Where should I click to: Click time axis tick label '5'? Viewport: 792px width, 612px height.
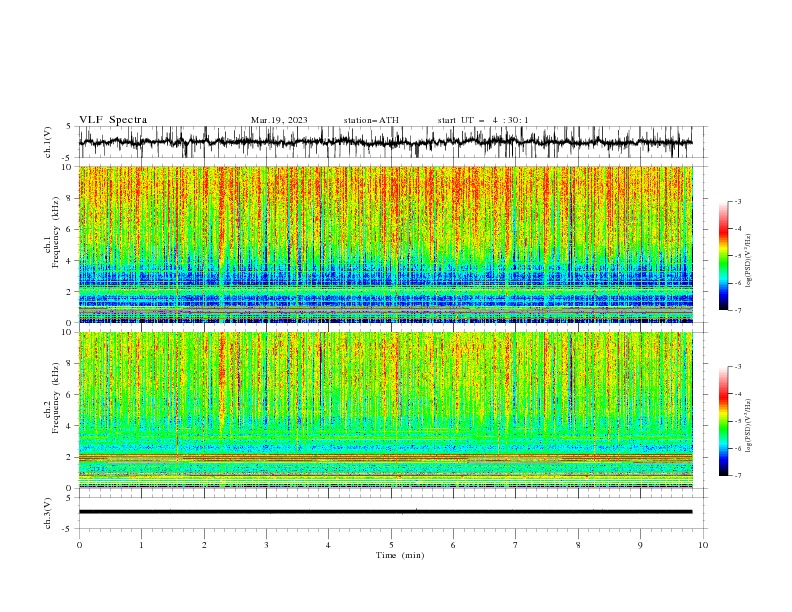[391, 545]
